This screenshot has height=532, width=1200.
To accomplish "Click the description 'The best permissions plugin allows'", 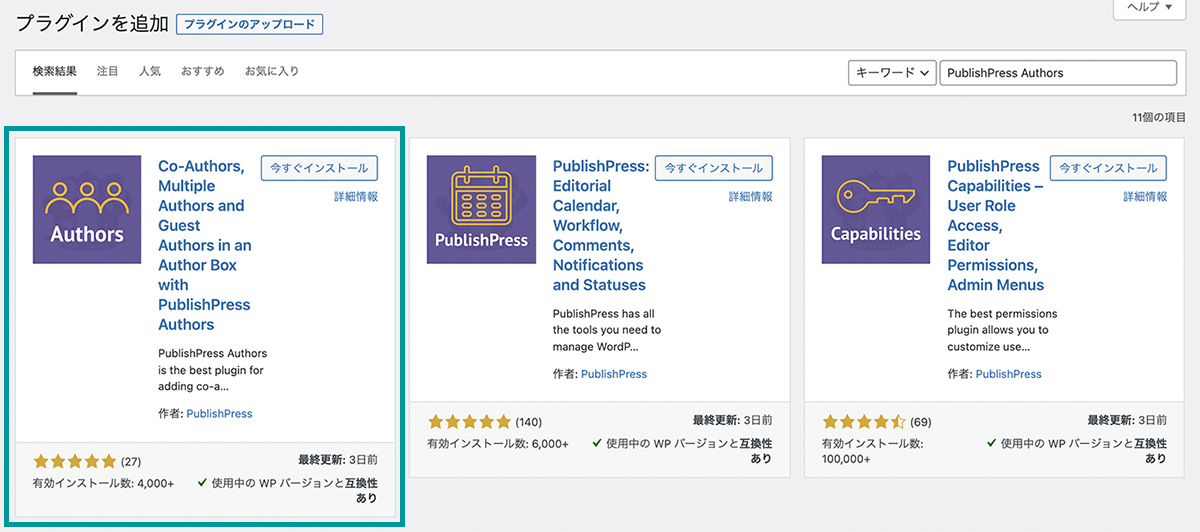I will (x=1002, y=330).
